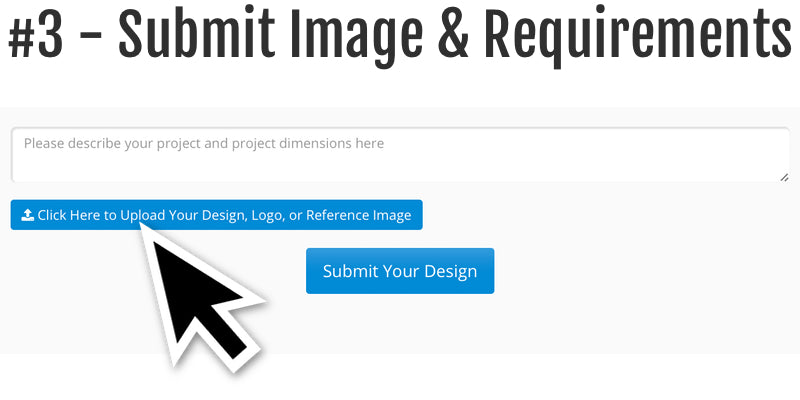Click the upload icon on the blue button
The width and height of the screenshot is (800, 400).
coord(27,215)
